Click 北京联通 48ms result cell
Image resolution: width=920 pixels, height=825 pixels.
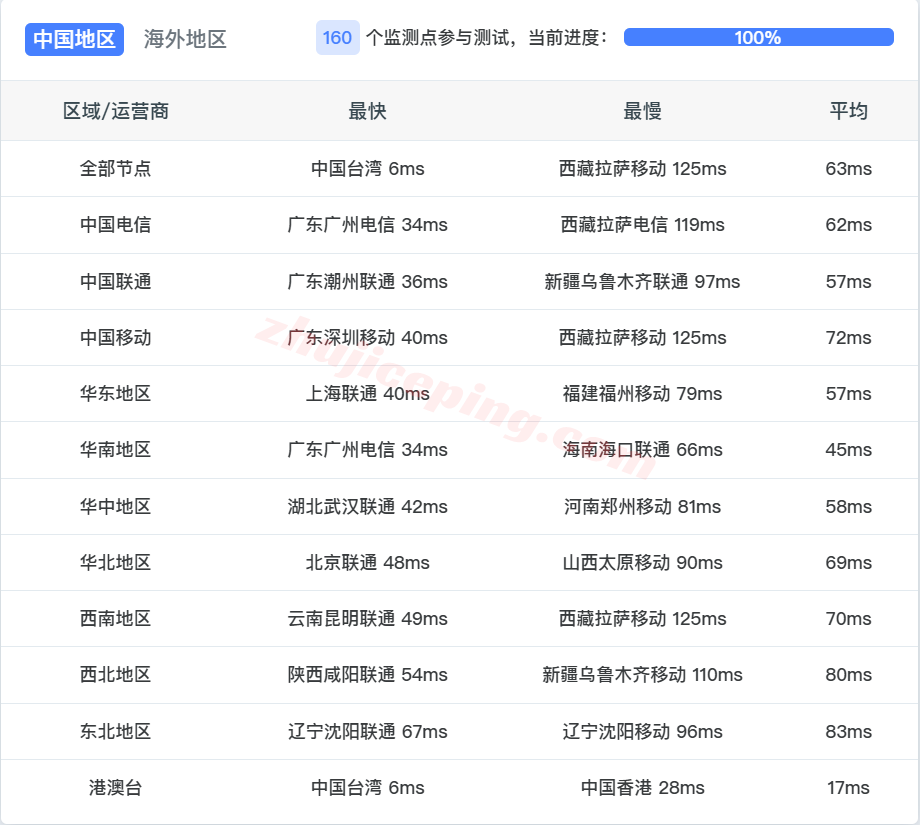click(x=369, y=562)
